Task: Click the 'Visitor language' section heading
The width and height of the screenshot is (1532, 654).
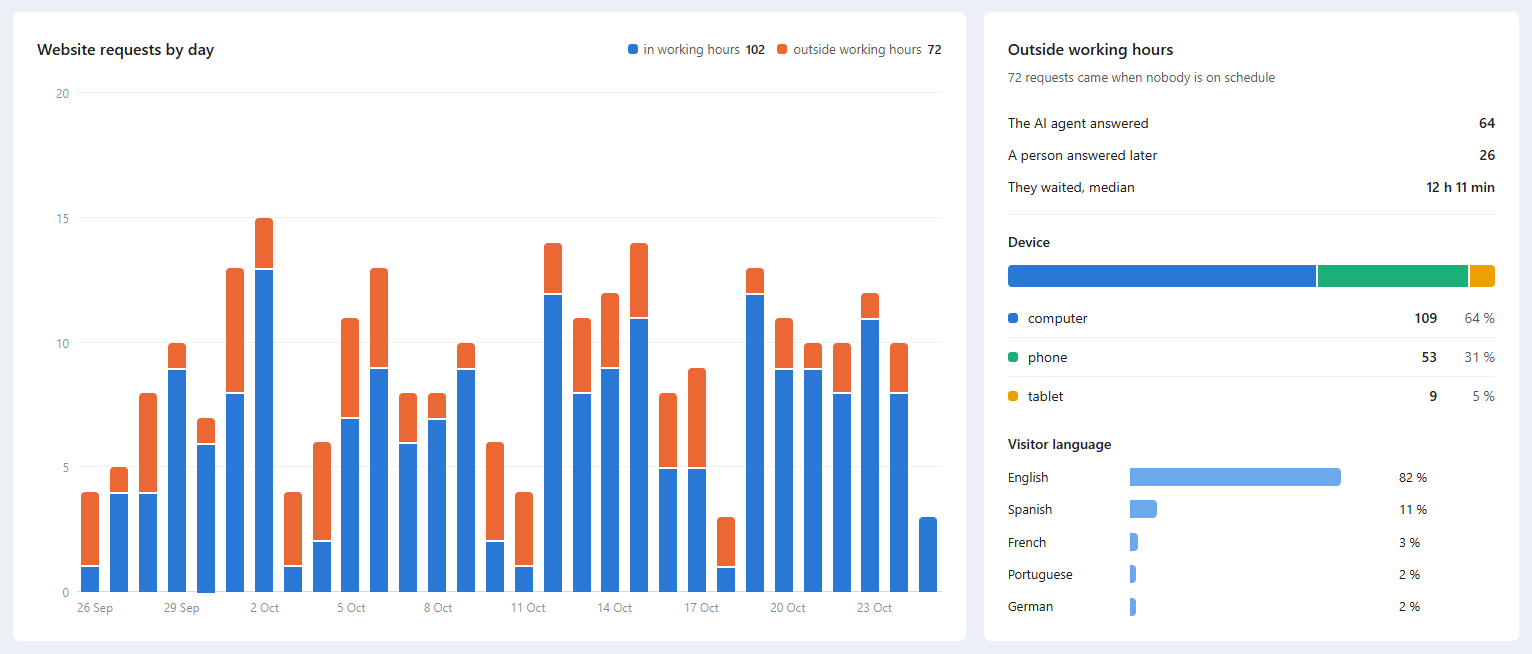Action: (1059, 444)
